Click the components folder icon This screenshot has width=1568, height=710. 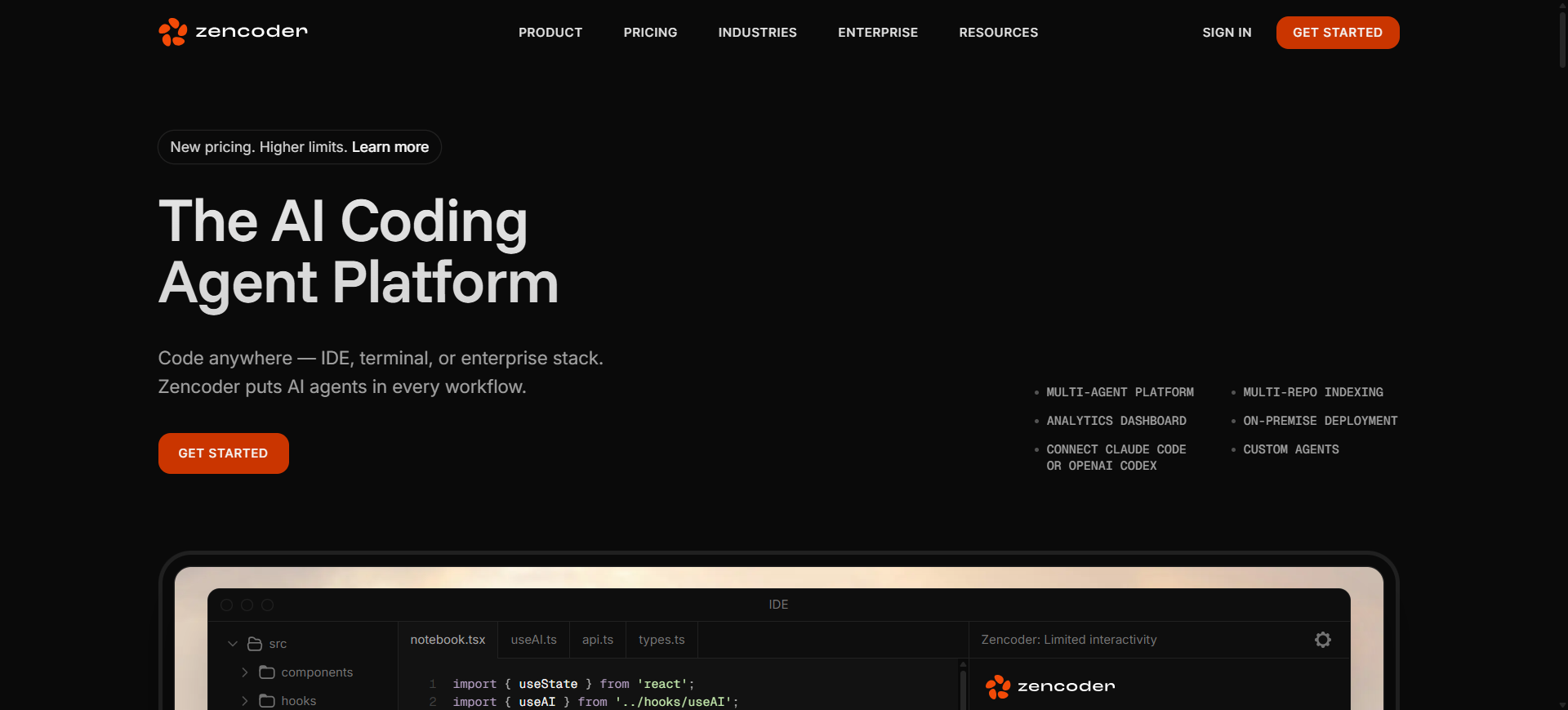tap(267, 672)
